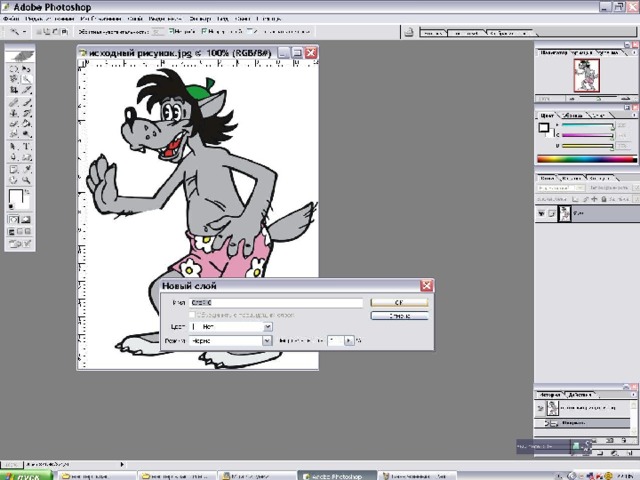Select the Hand tool
This screenshot has width=640, height=480.
14,180
